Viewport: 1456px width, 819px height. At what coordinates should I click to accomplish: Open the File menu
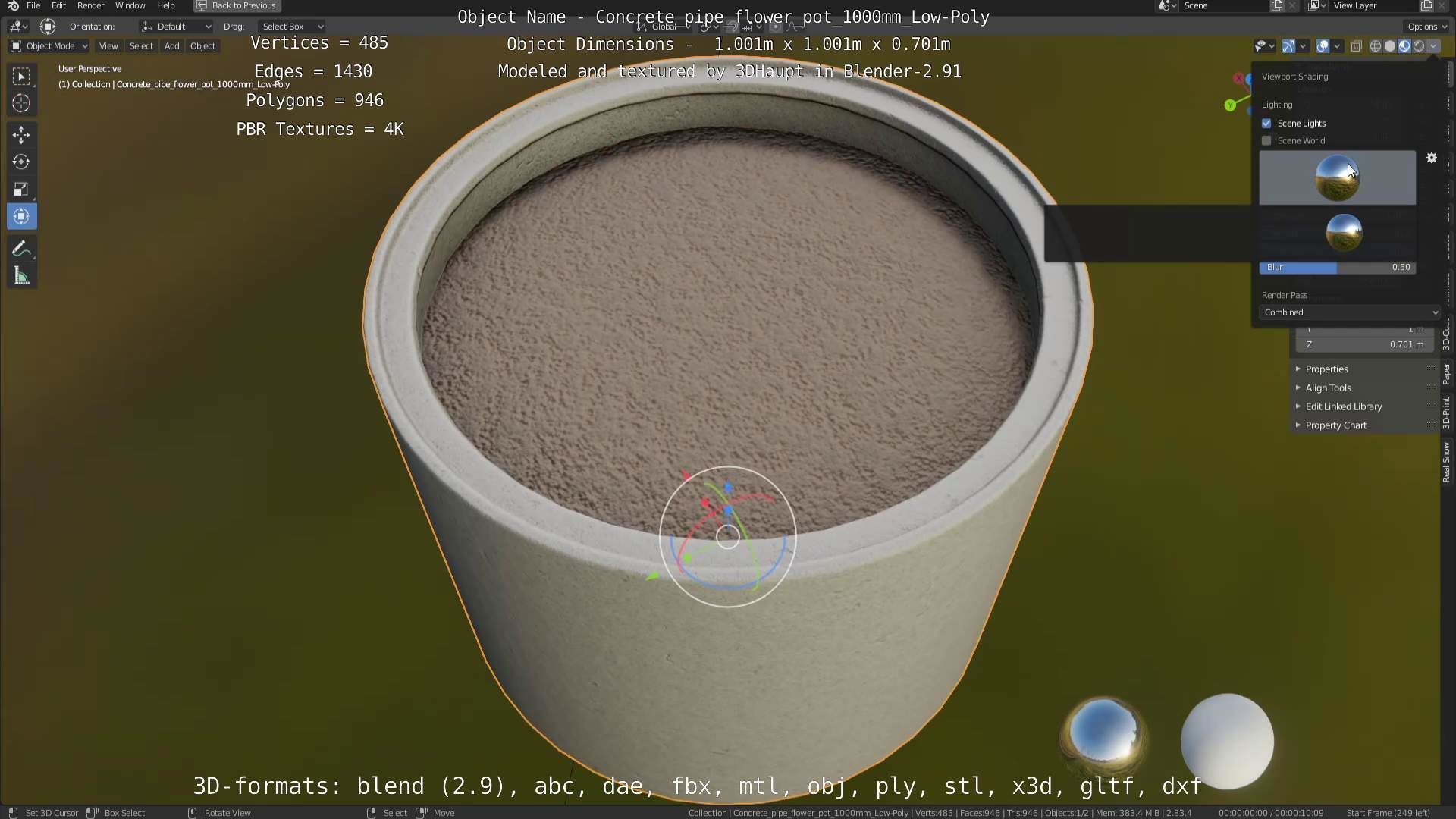tap(33, 5)
